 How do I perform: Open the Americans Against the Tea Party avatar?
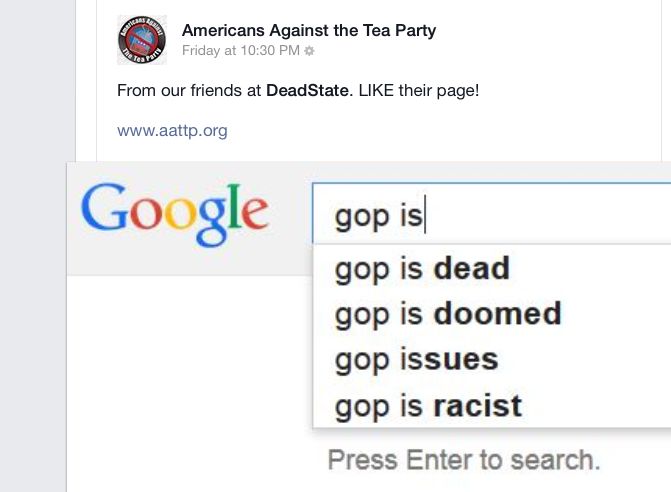coord(142,40)
